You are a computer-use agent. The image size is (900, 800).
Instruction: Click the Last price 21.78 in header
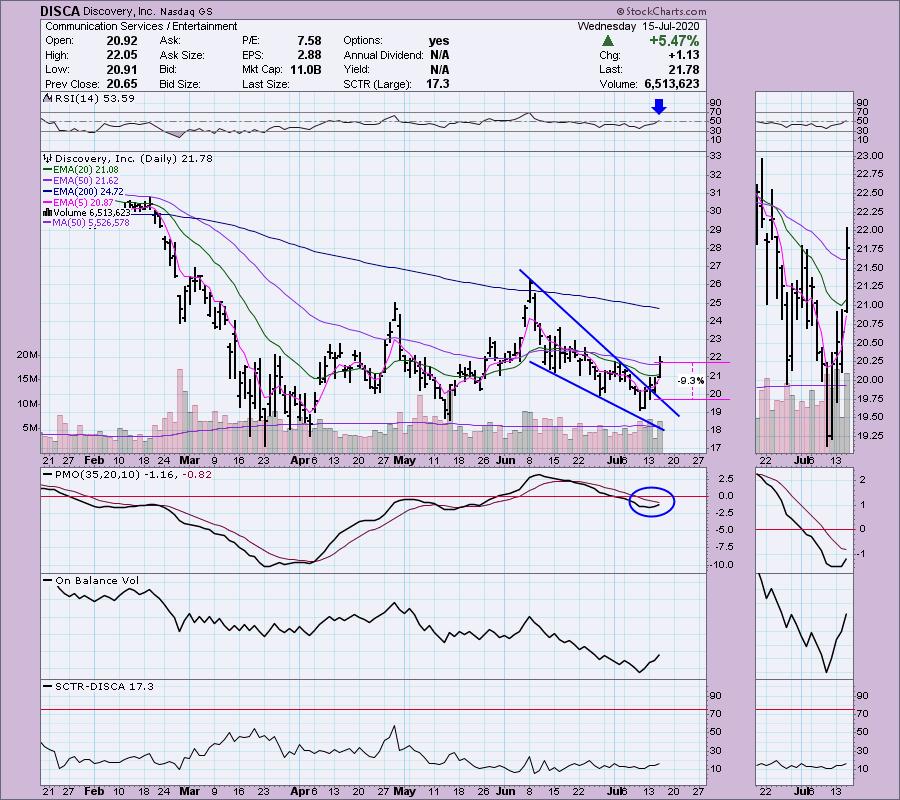(684, 69)
